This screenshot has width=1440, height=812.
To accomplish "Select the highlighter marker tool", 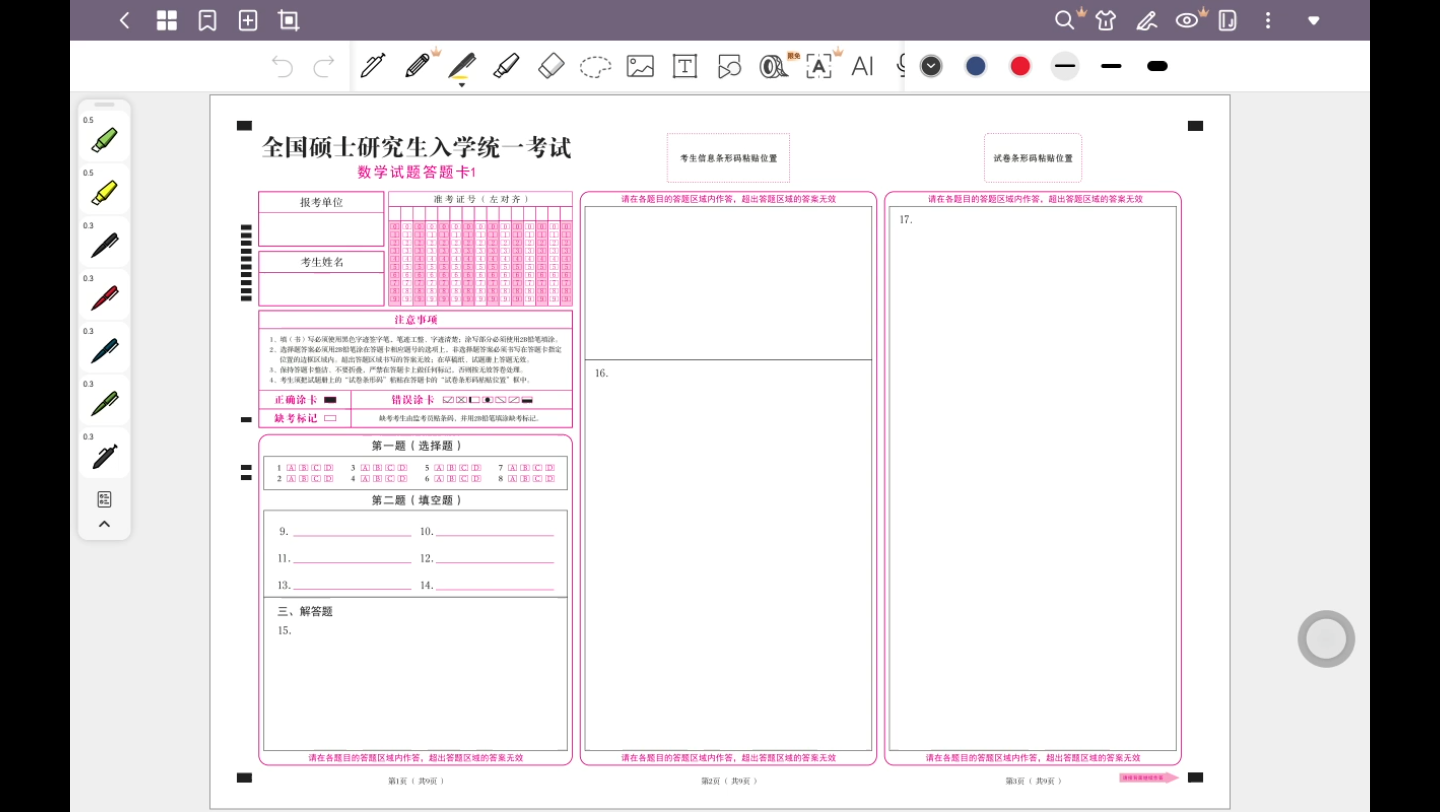I will [x=506, y=66].
